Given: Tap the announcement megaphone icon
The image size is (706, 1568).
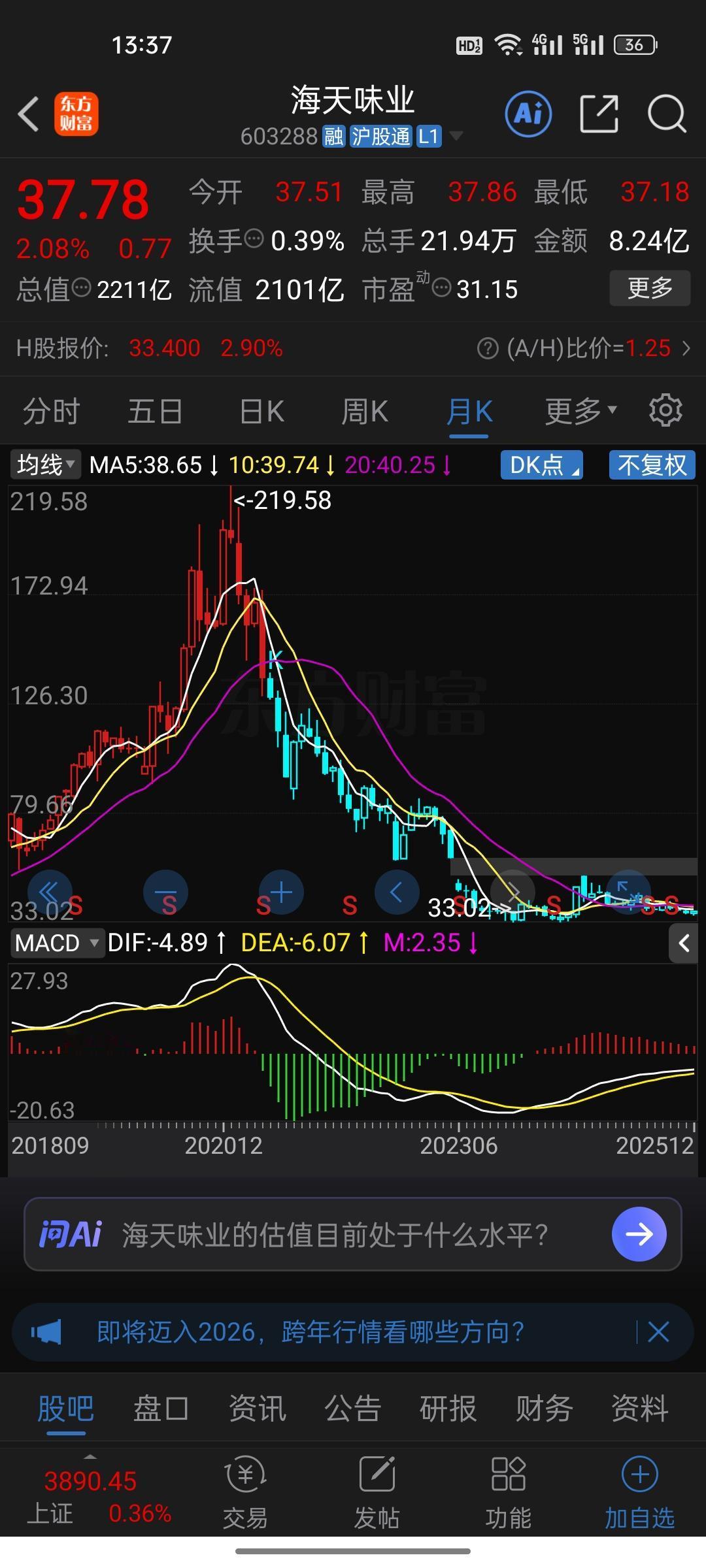Looking at the screenshot, I should pos(46,1332).
